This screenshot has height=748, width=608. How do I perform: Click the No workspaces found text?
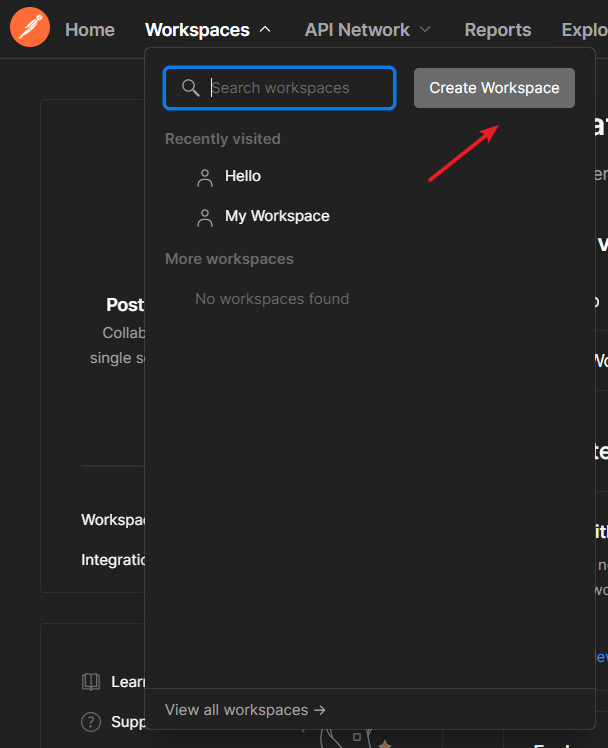tap(272, 299)
